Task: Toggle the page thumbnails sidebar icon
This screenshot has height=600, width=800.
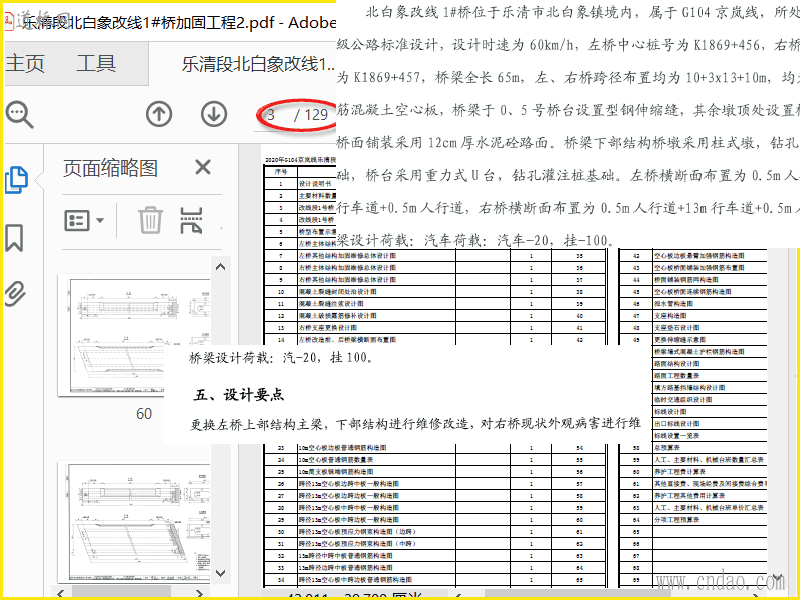Action: pos(16,180)
